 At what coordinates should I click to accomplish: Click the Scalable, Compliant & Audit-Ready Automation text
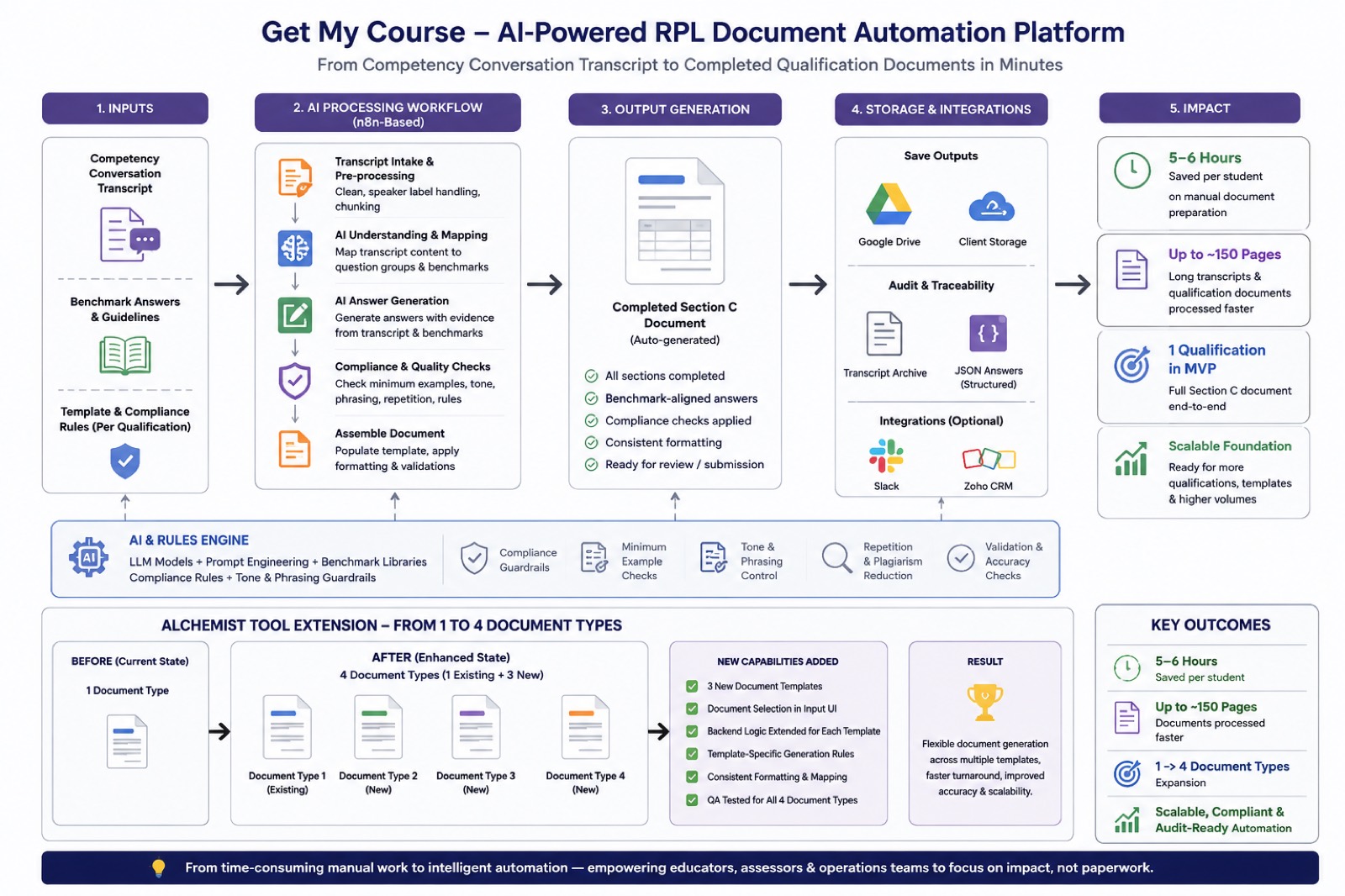click(x=1223, y=820)
